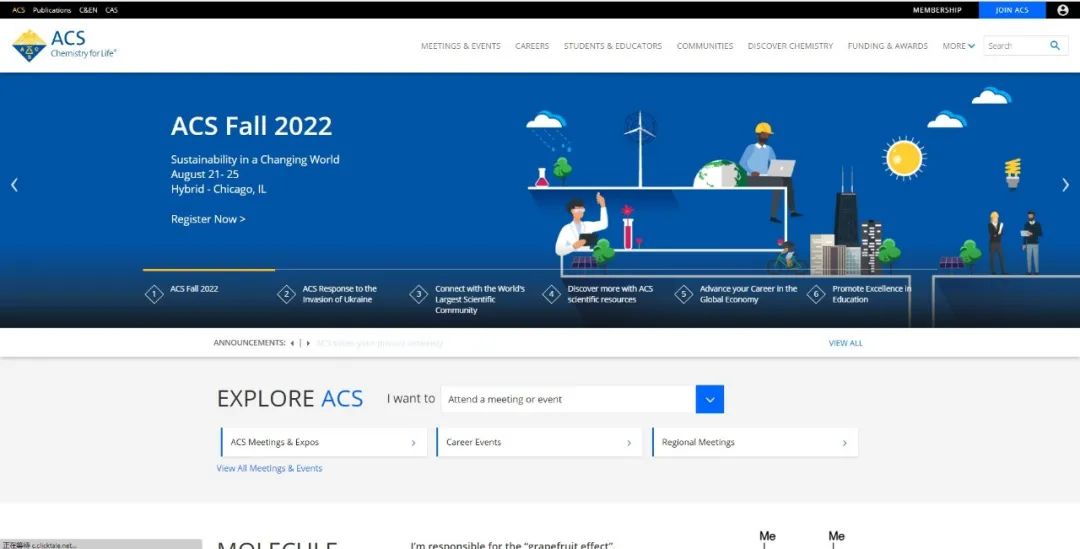Select slide 2 diamond icon in carousel

pos(286,294)
